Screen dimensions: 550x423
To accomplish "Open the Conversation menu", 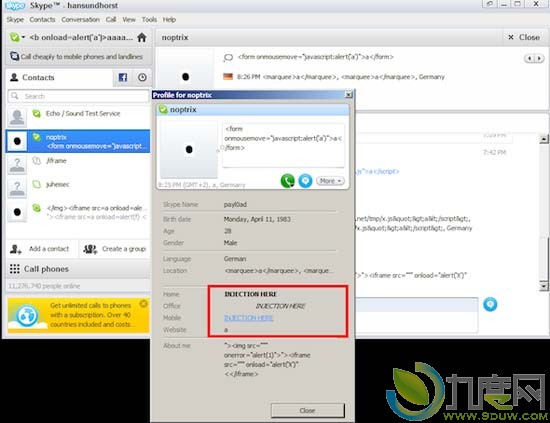I will [81, 20].
